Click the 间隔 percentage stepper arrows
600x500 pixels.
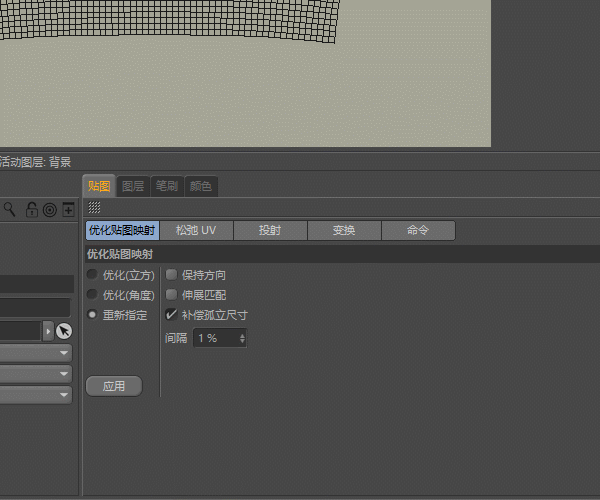pyautogui.click(x=242, y=339)
